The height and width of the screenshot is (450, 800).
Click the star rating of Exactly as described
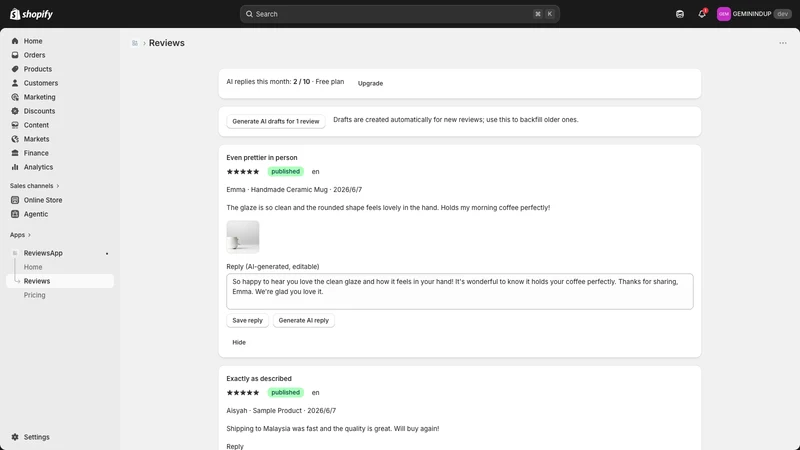coord(243,393)
